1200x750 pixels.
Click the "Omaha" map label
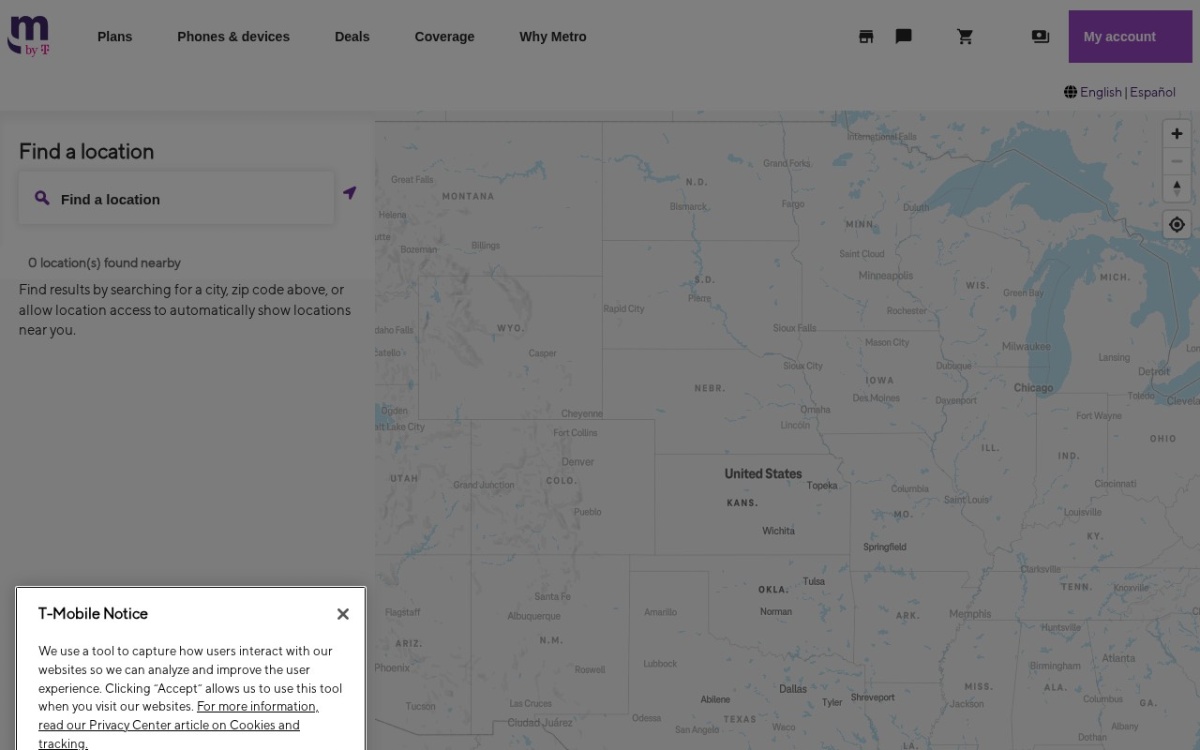(815, 409)
